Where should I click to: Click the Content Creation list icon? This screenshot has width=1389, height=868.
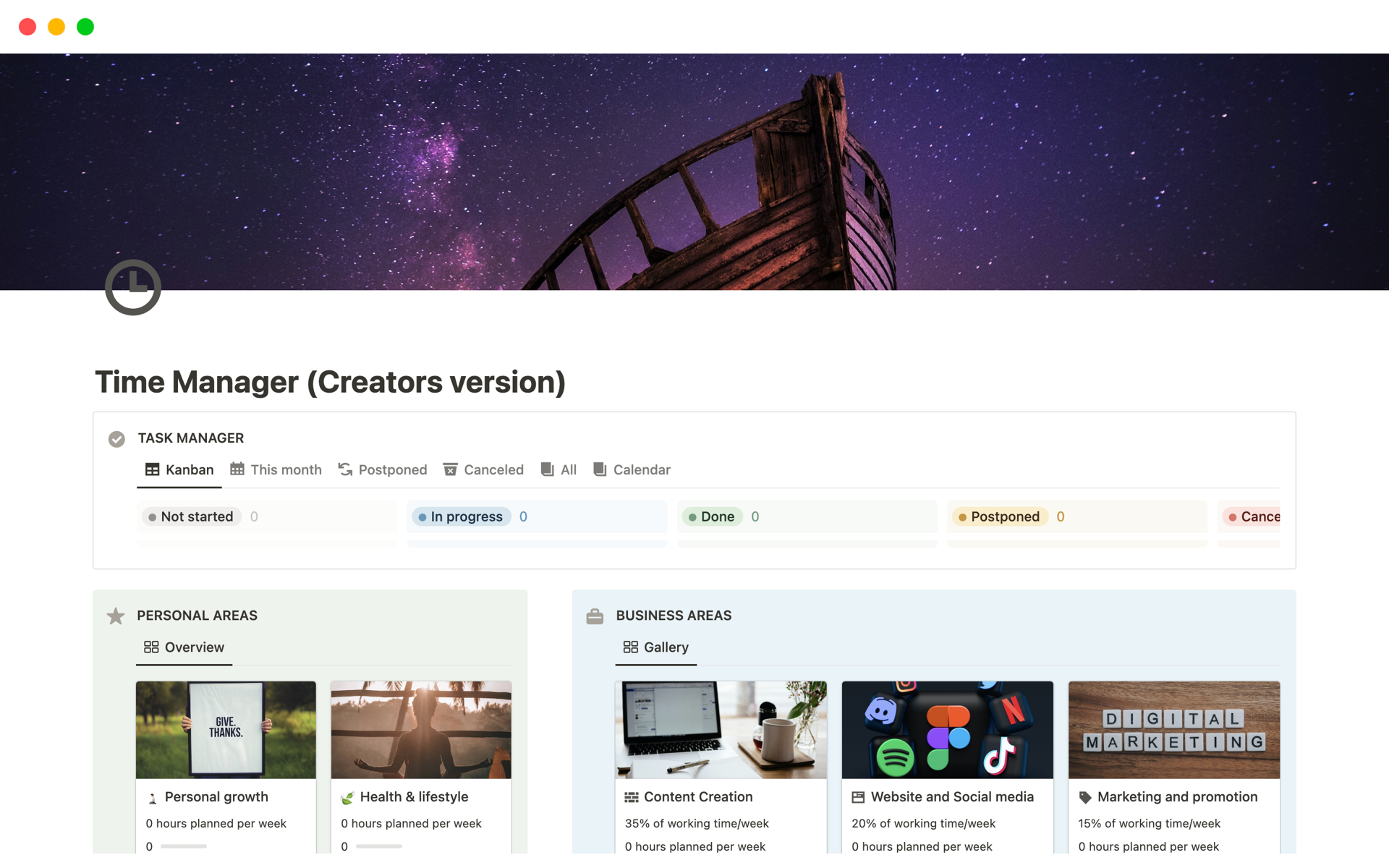(x=632, y=797)
